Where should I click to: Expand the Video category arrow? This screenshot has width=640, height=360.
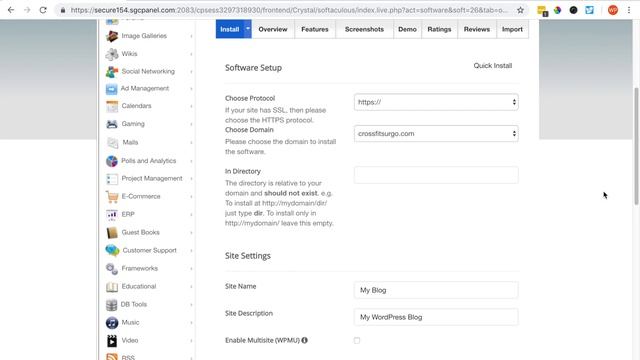click(x=191, y=340)
